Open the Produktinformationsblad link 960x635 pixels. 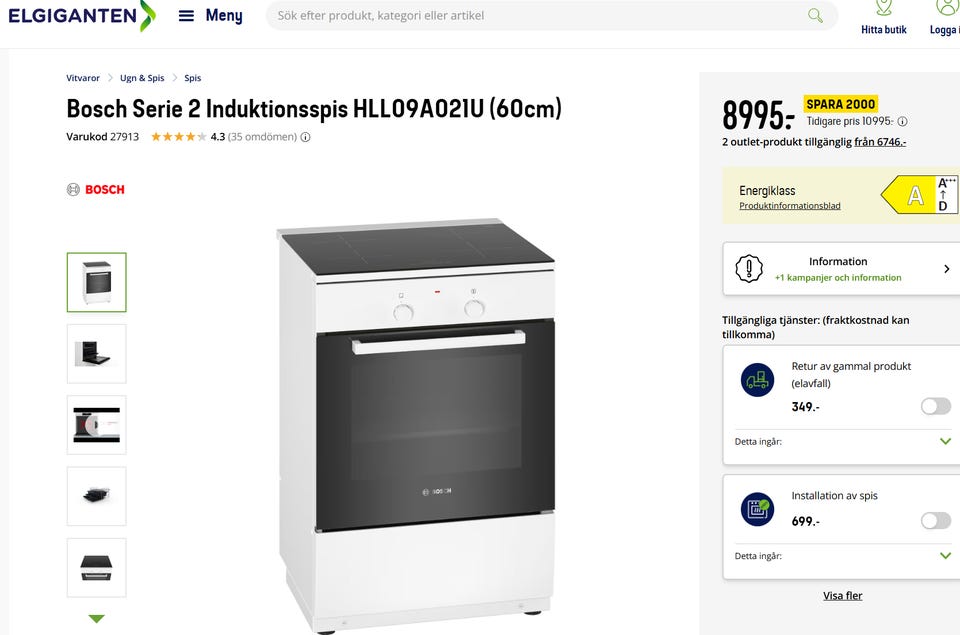coord(789,206)
